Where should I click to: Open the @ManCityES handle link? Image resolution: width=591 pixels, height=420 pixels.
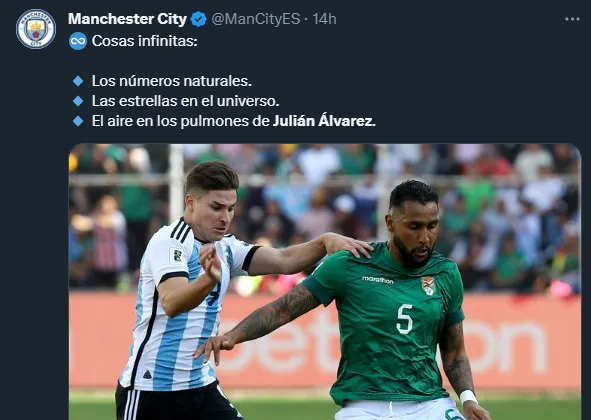(256, 19)
